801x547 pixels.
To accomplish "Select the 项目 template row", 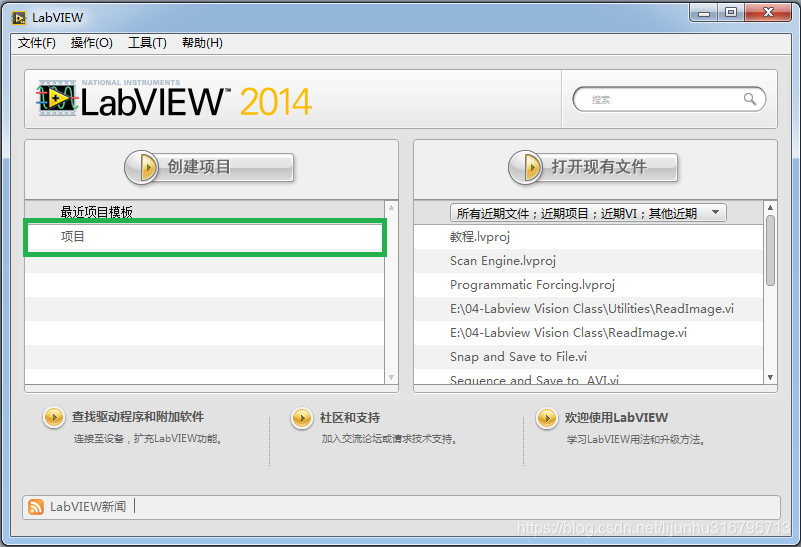I will pyautogui.click(x=205, y=237).
